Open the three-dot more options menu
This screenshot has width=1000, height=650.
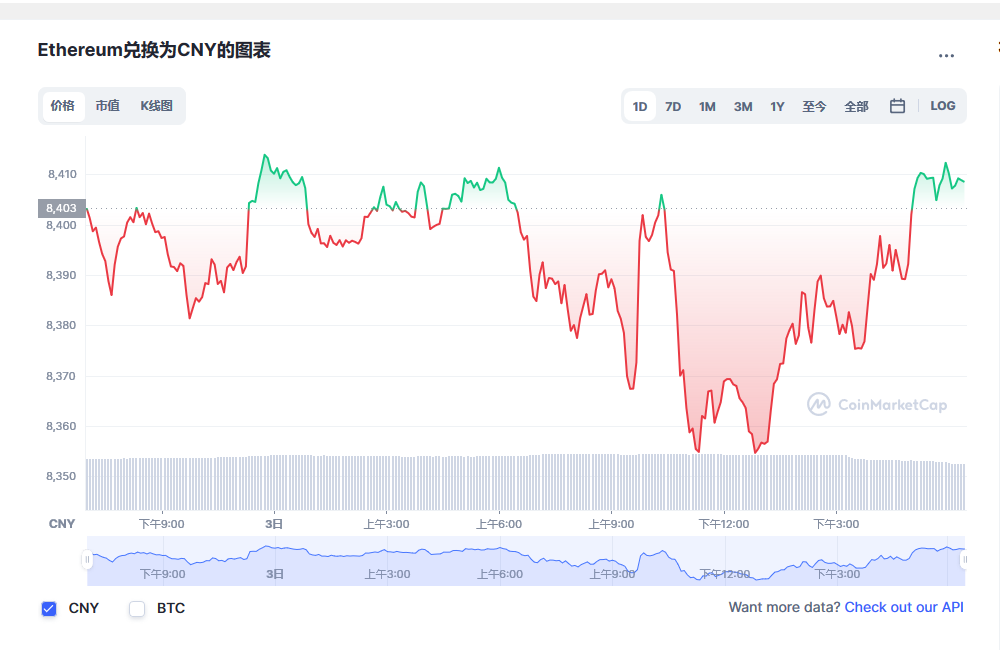[x=946, y=56]
